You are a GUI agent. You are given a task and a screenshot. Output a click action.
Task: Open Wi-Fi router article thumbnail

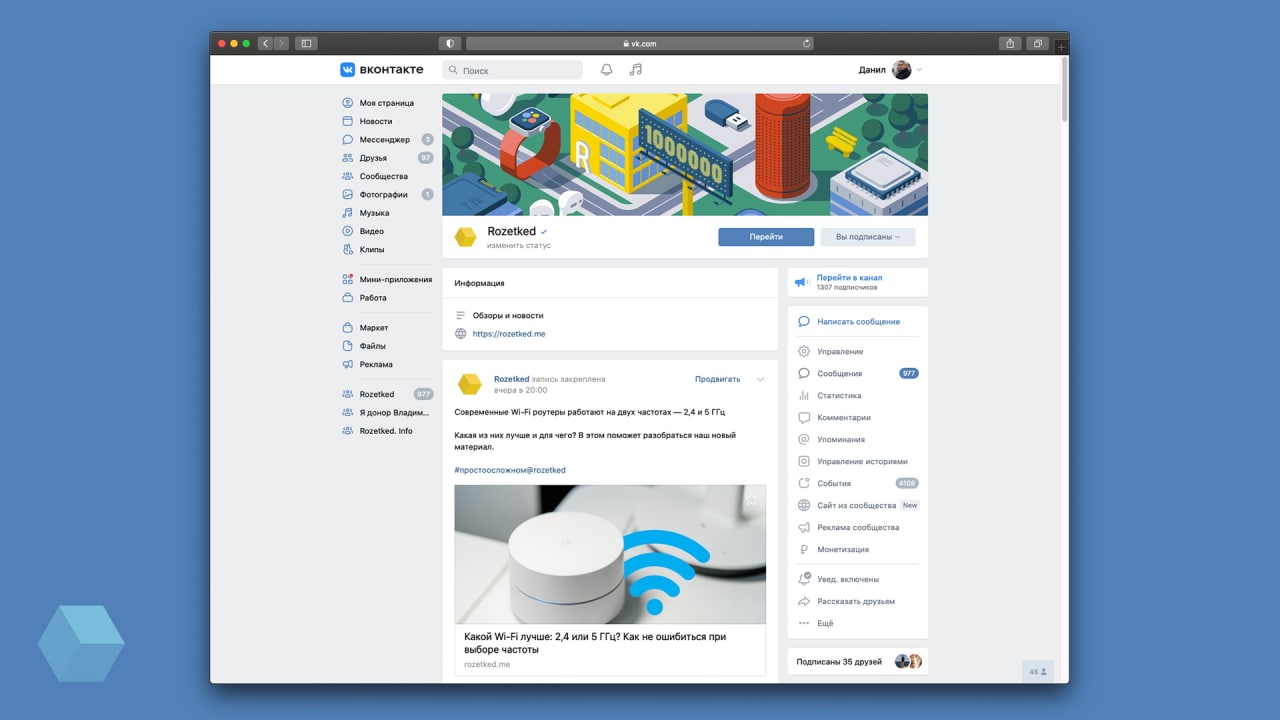610,554
